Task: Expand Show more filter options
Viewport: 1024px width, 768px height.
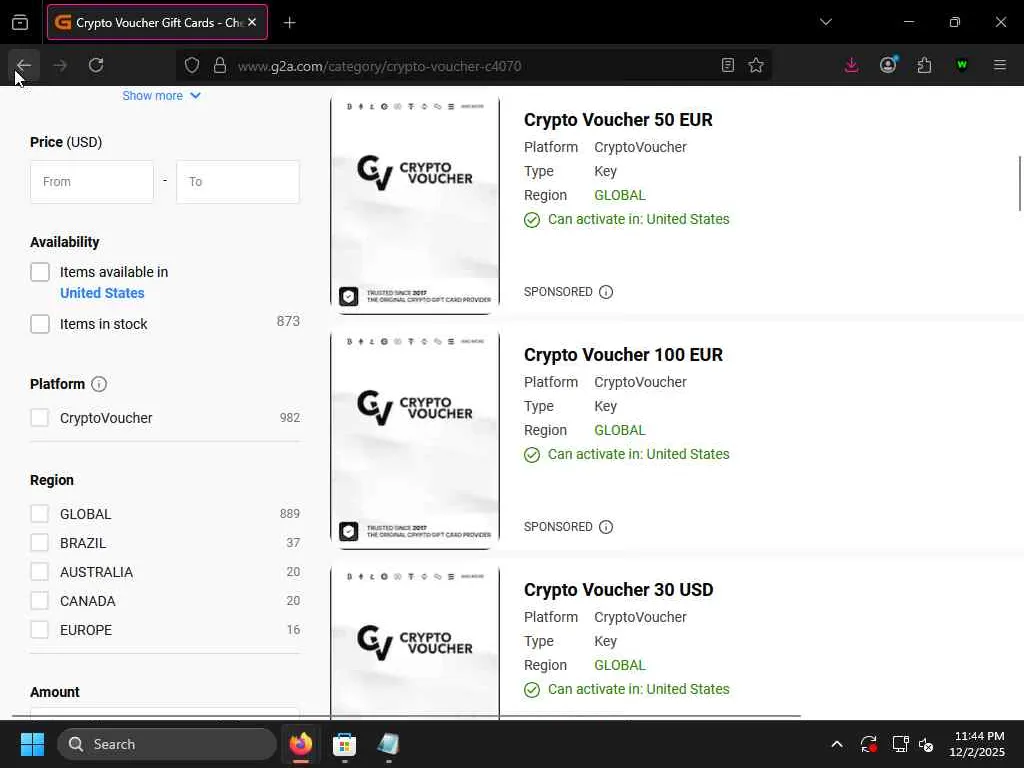Action: 161,96
